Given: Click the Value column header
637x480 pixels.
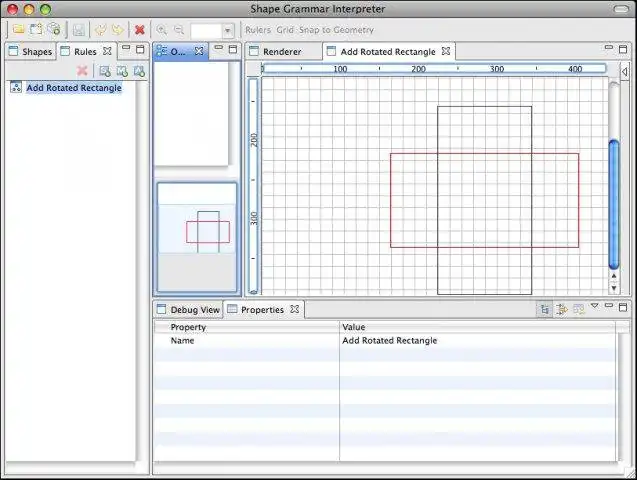Looking at the screenshot, I should (477, 327).
